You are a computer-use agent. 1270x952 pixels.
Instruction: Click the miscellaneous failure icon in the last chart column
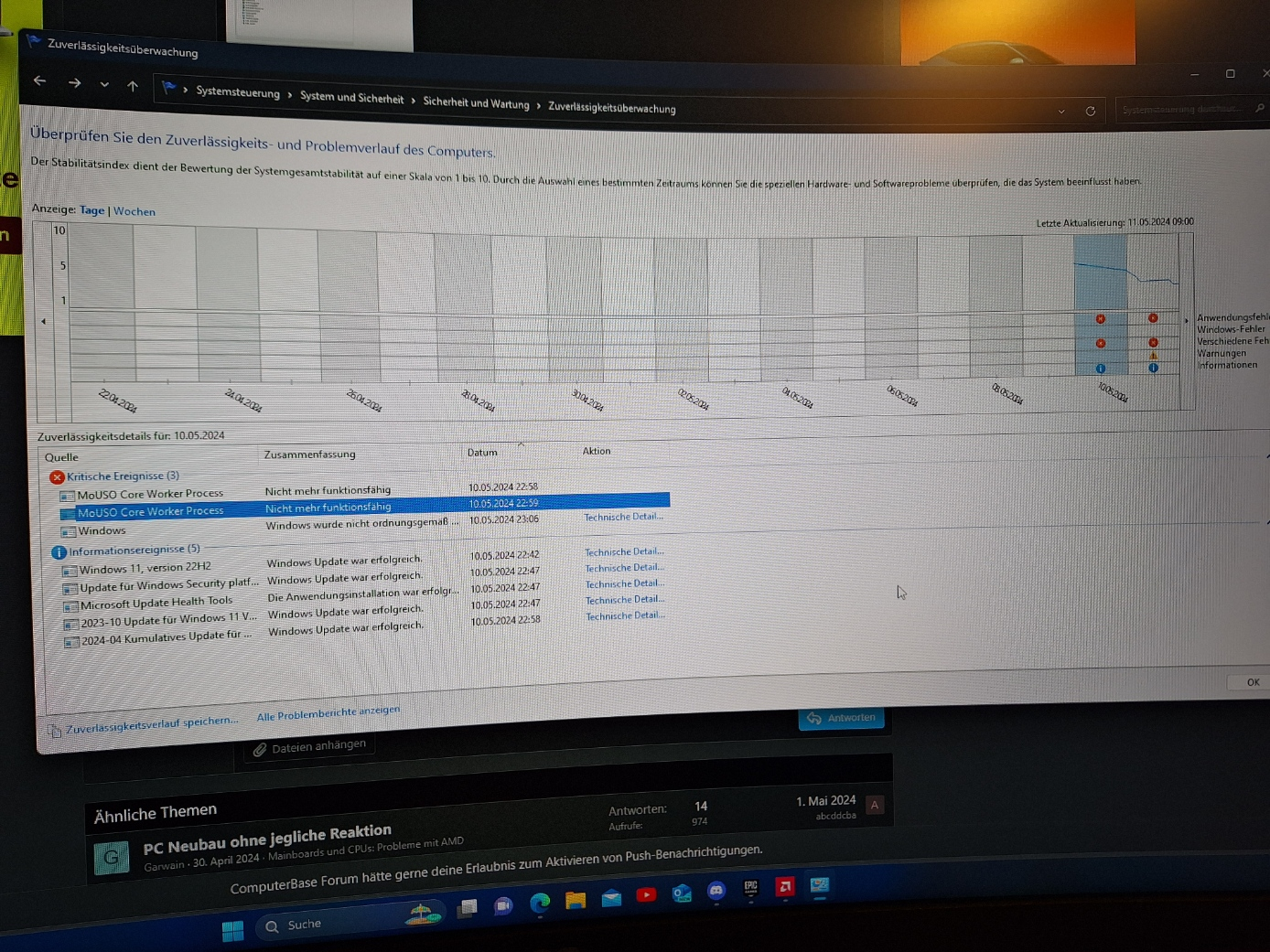tap(1153, 343)
